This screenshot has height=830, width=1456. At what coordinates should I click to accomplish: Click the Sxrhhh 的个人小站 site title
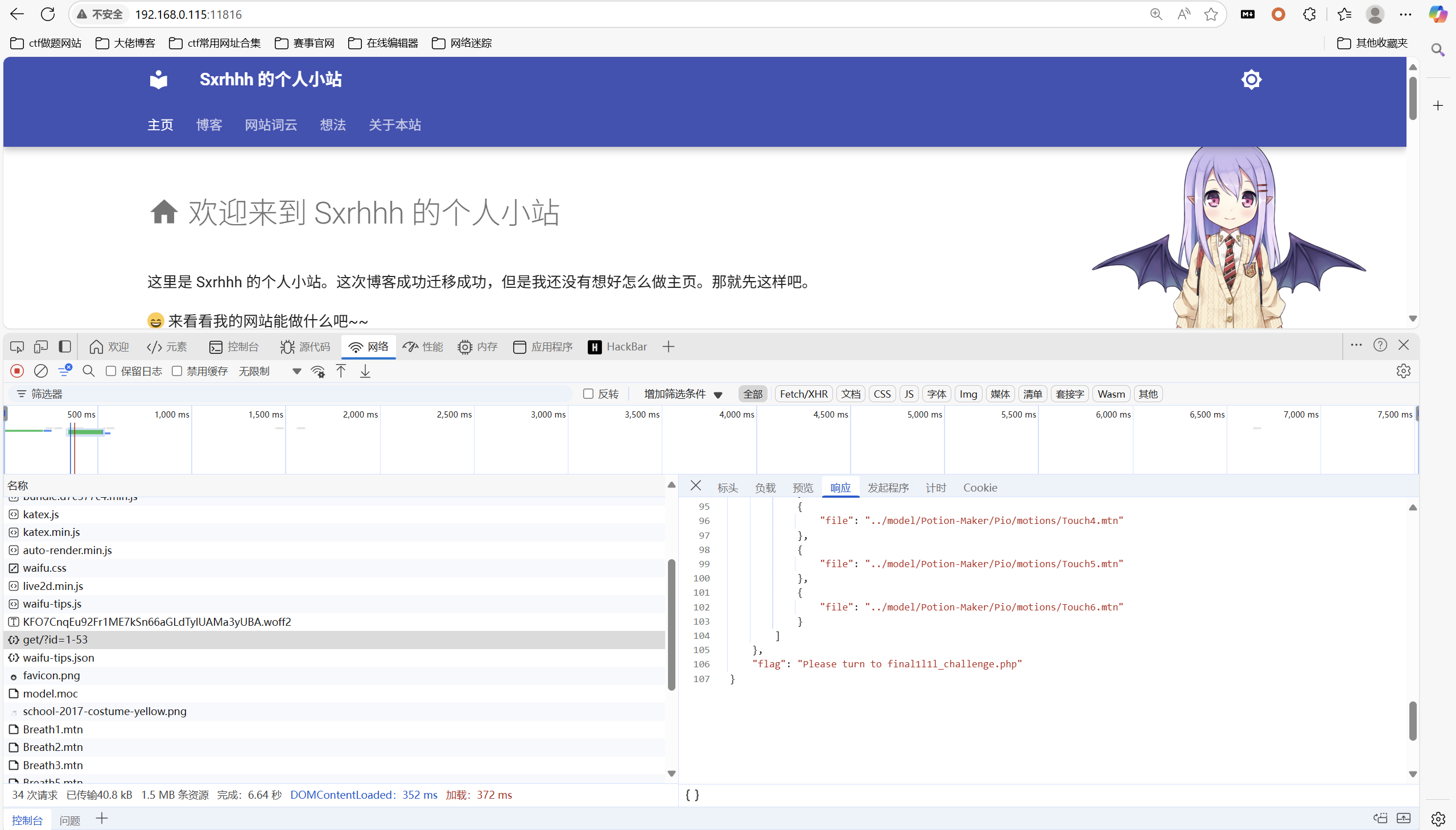click(271, 79)
